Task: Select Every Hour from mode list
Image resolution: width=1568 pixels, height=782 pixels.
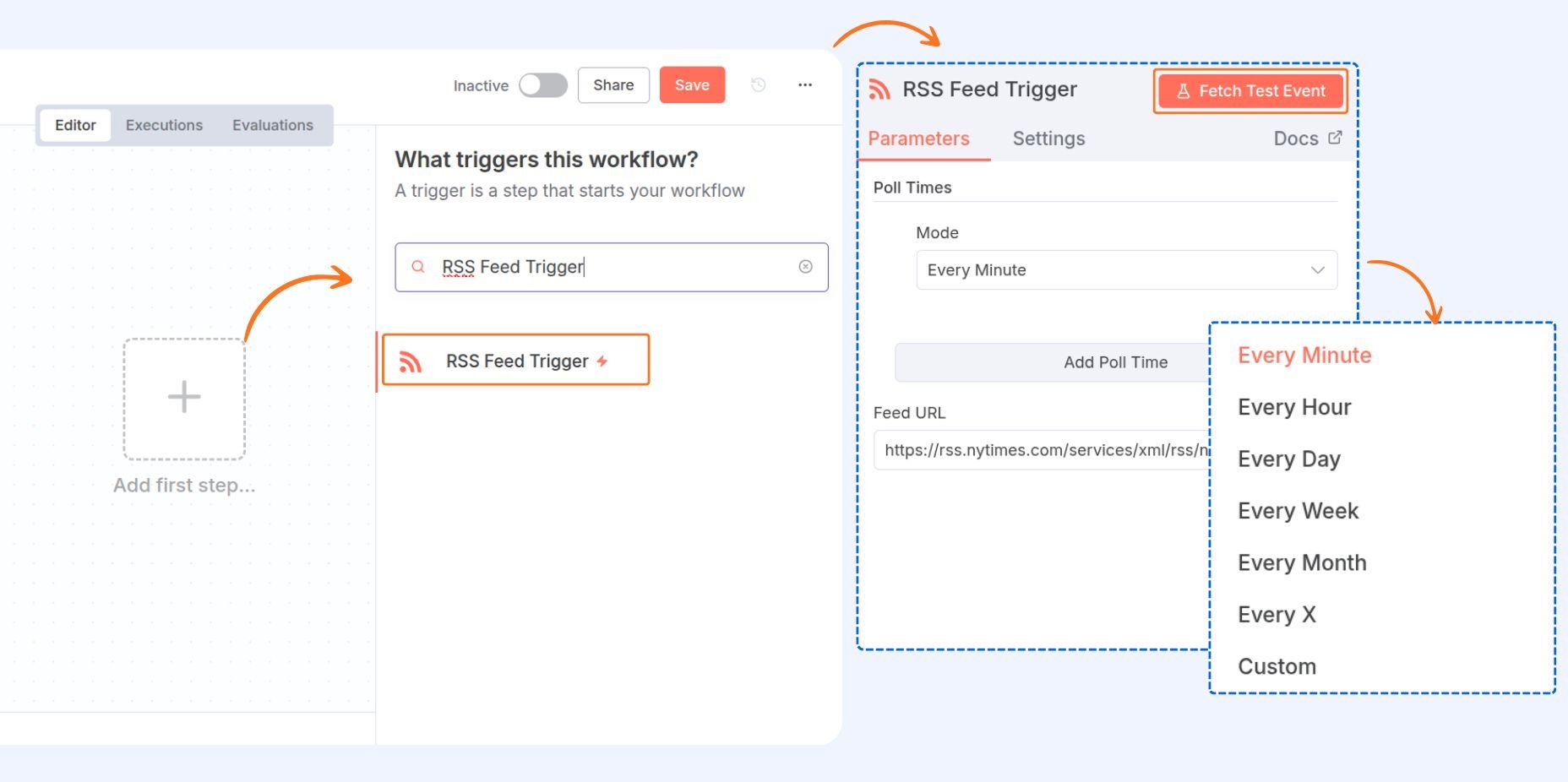Action: tap(1293, 407)
